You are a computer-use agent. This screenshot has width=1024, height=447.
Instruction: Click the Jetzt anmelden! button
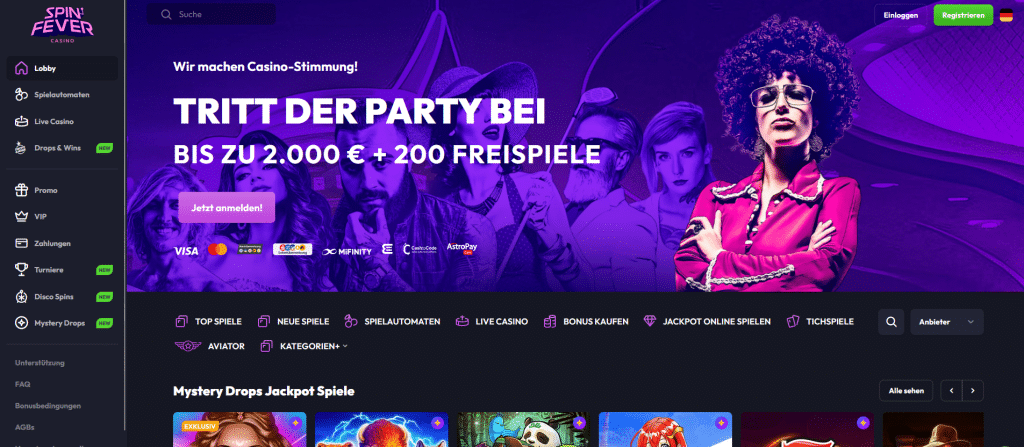[x=227, y=208]
